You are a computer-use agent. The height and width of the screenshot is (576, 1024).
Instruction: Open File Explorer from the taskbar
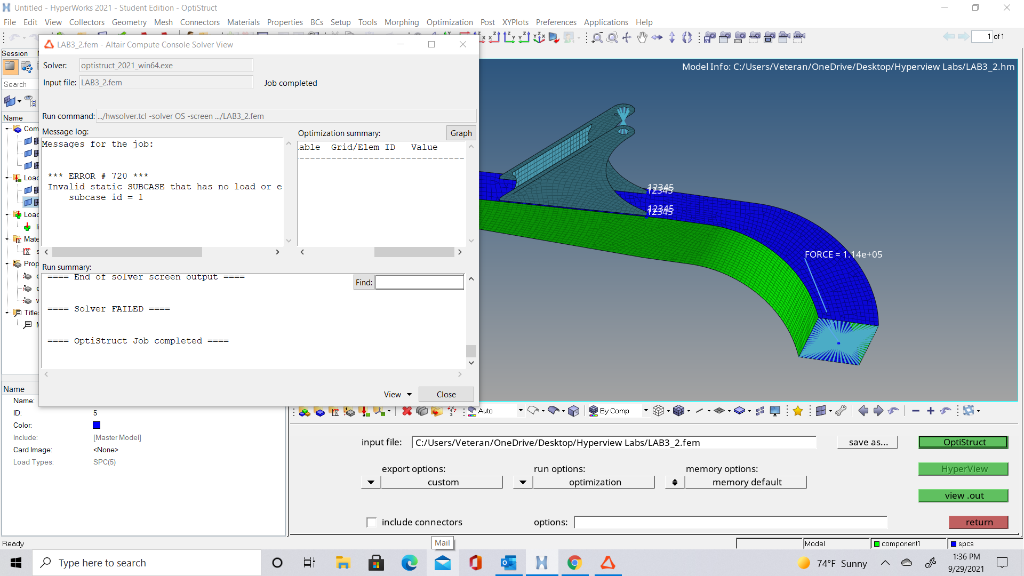[342, 562]
